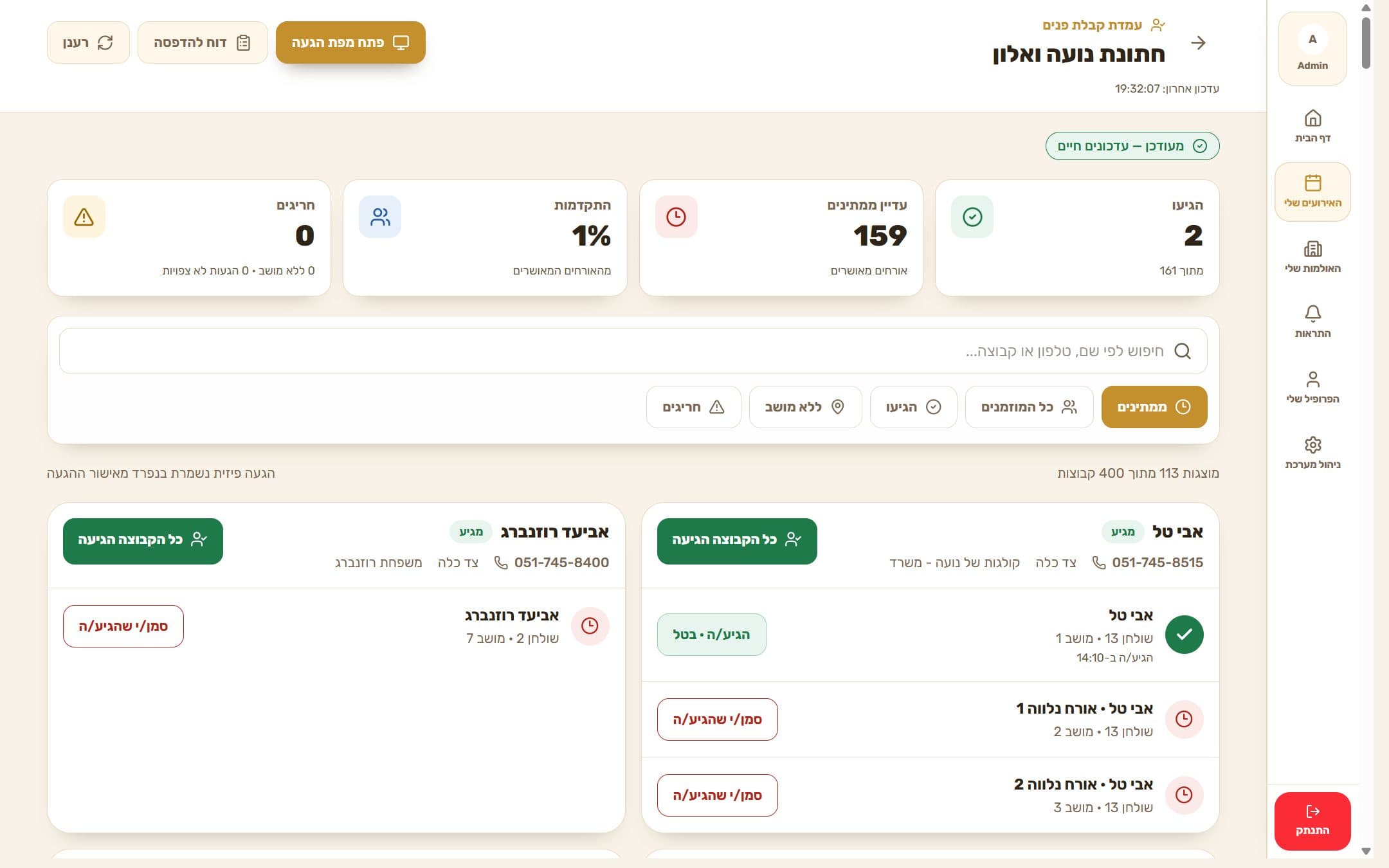Click the מוצגות 113 מתוך 400 קבוצות text

(1138, 473)
